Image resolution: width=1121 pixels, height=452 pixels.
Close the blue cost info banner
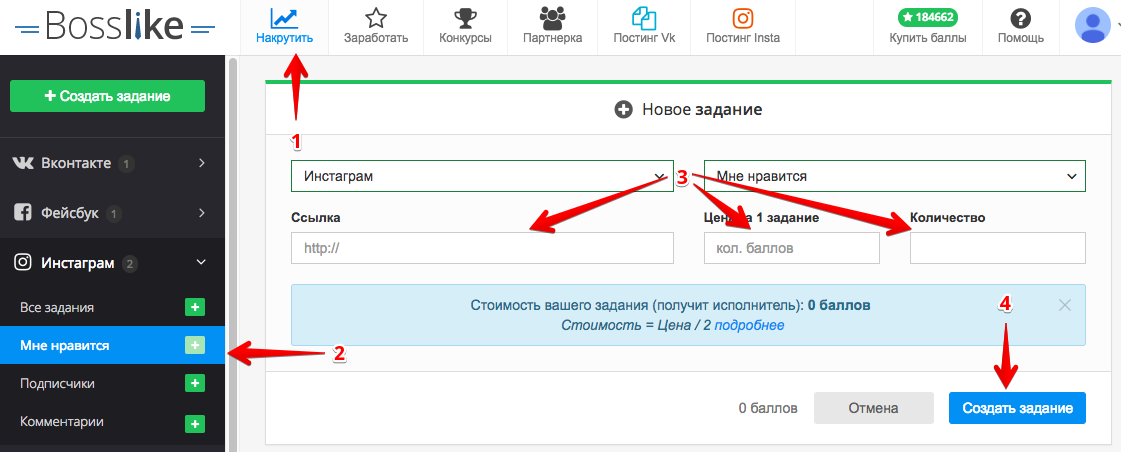(x=1065, y=305)
